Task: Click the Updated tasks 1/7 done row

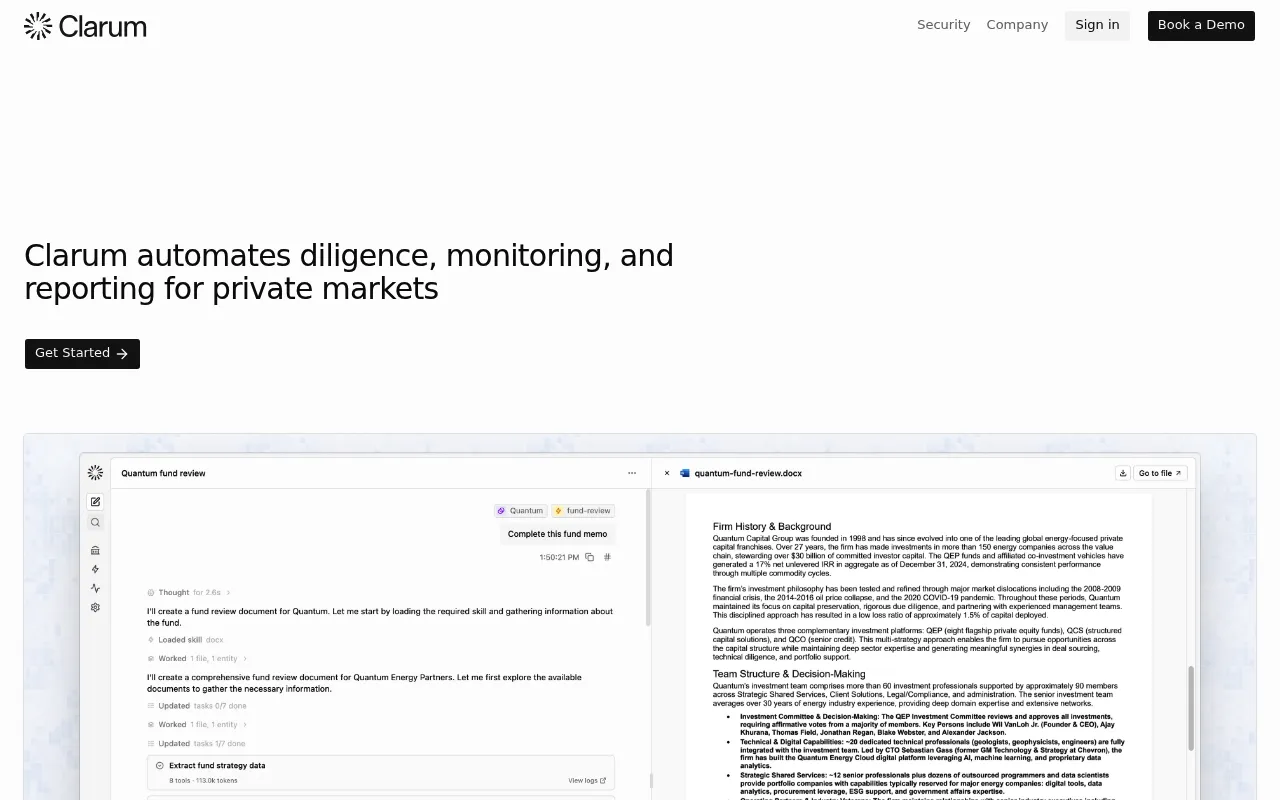Action: tap(197, 743)
